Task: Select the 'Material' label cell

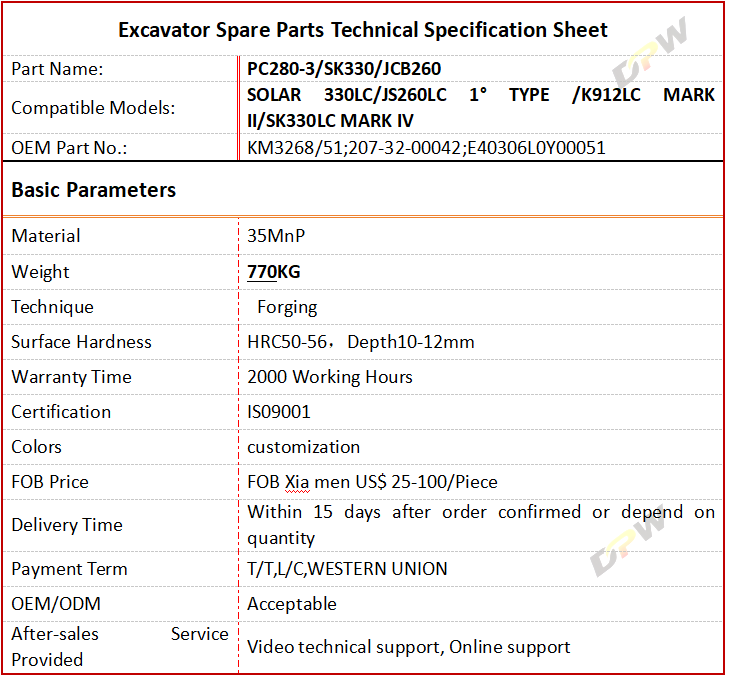Action: tap(121, 236)
